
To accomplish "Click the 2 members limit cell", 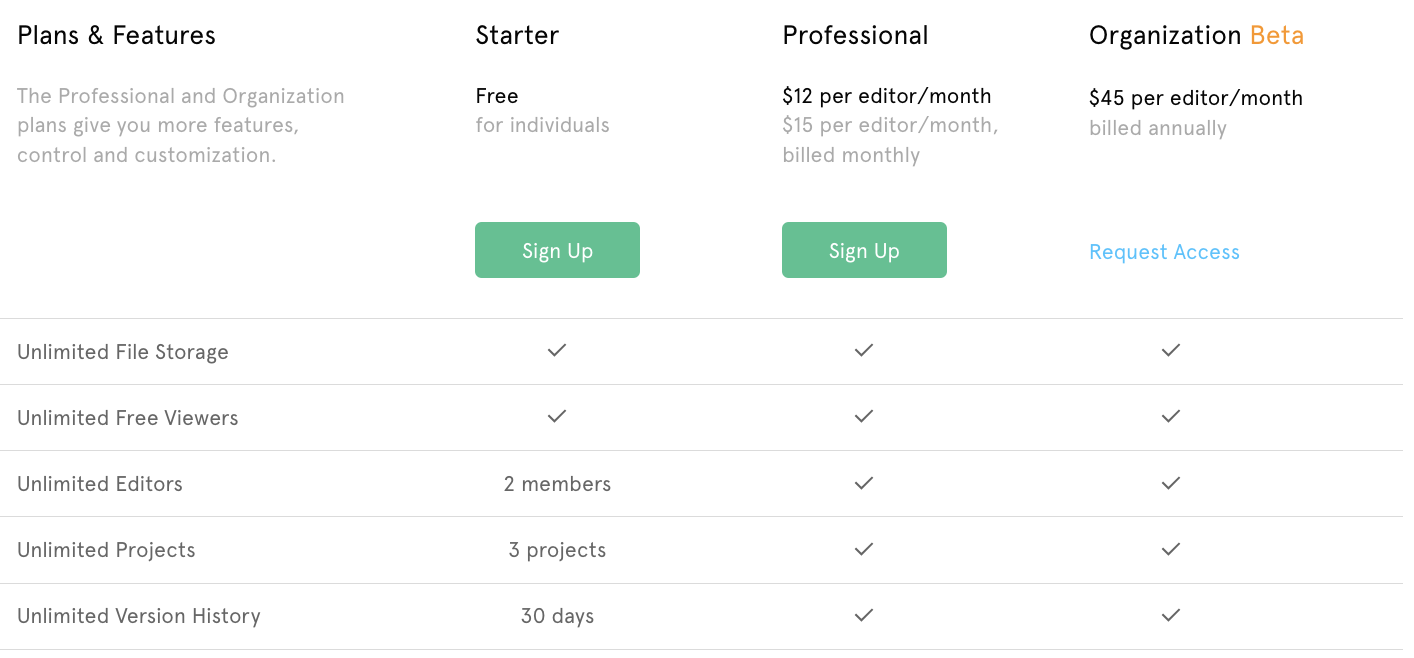I will click(557, 483).
